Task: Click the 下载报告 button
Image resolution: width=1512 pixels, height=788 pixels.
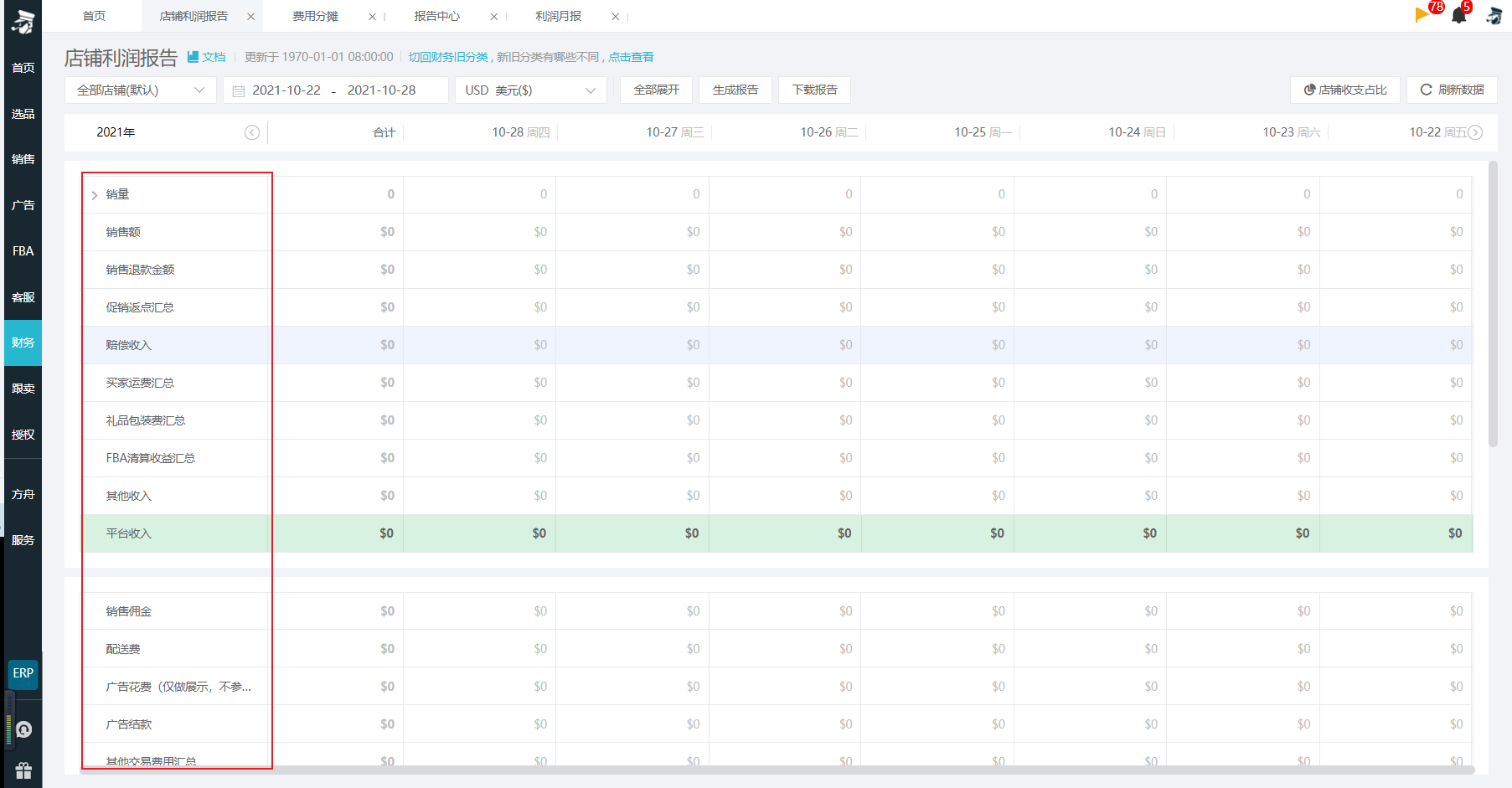Action: [814, 90]
